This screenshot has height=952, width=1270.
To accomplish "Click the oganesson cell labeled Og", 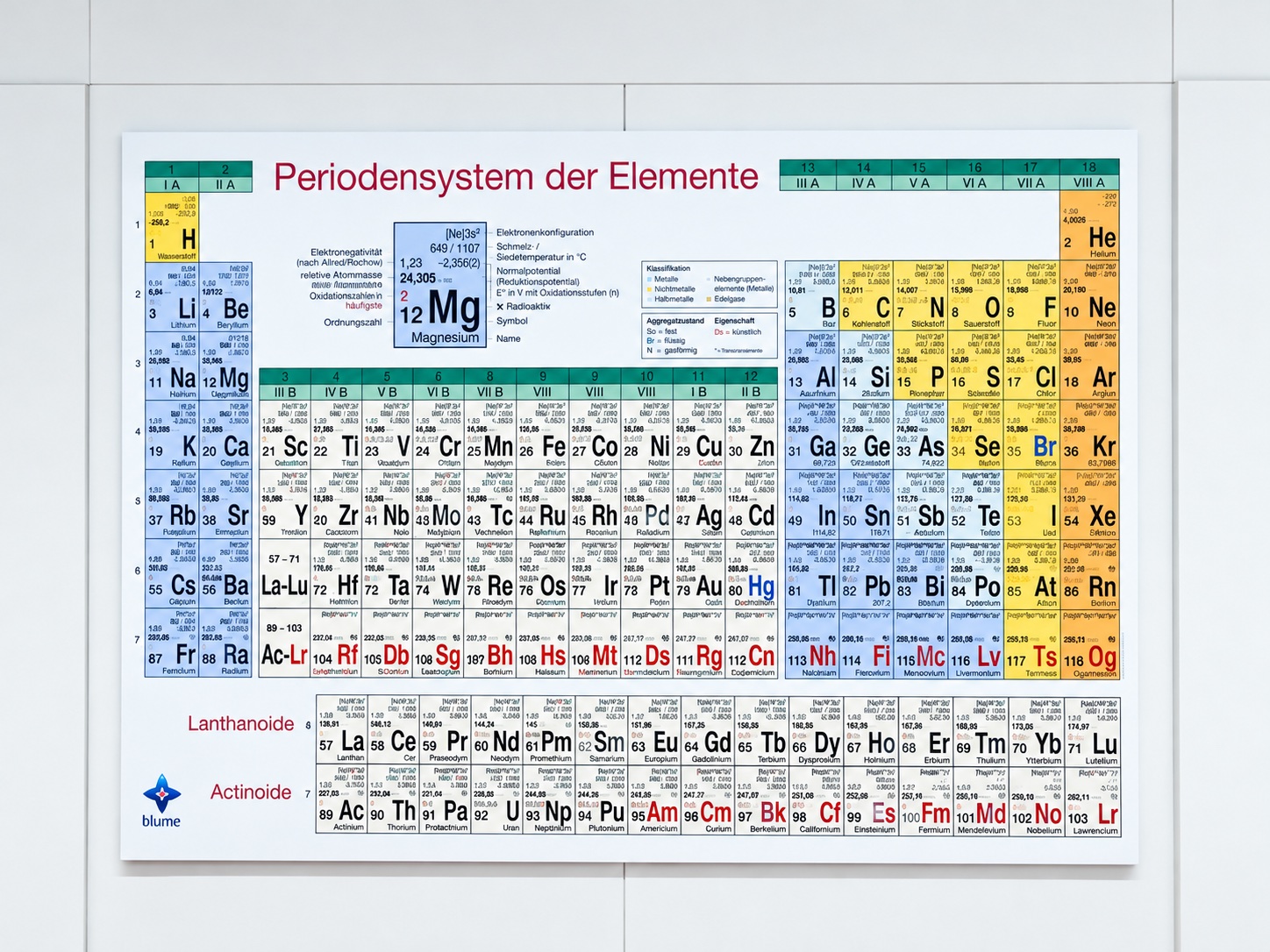I will 1090,644.
